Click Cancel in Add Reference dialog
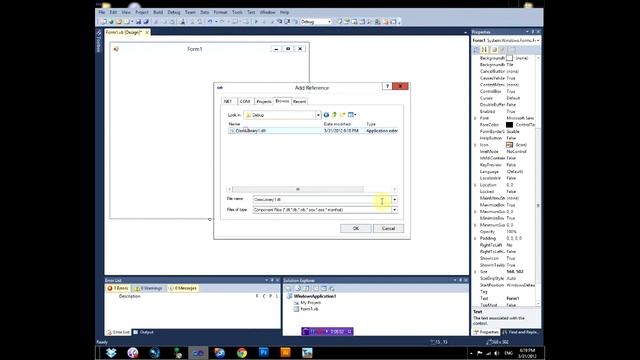This screenshot has height=360, width=640. (x=388, y=228)
